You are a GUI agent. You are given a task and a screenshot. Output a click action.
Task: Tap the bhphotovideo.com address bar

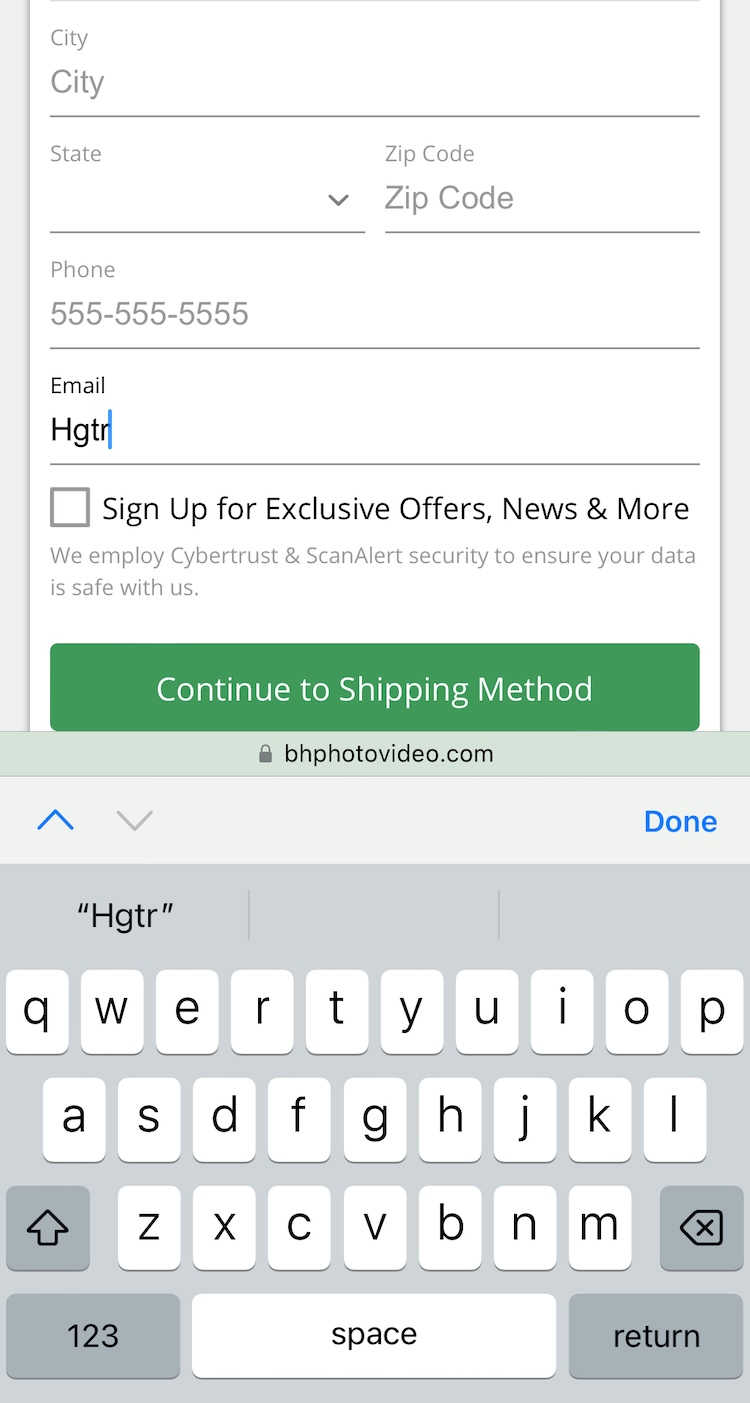[388, 754]
